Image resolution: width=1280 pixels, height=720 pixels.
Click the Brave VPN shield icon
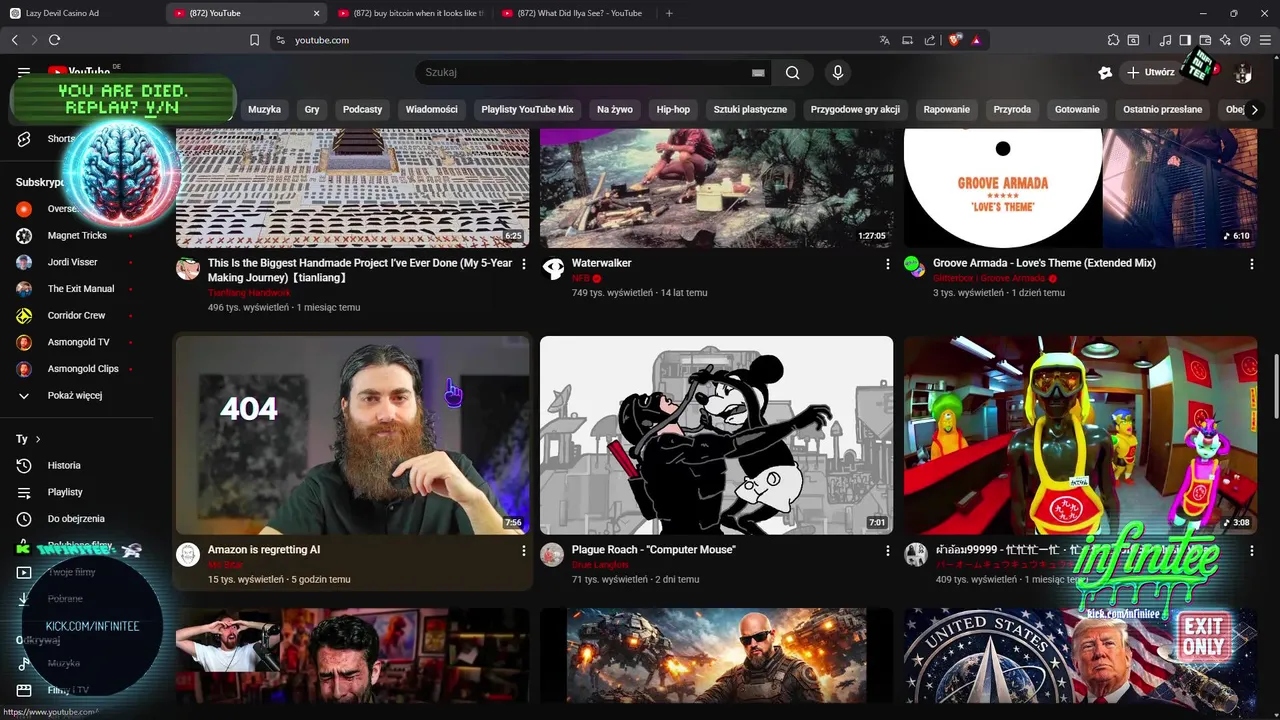(1245, 40)
